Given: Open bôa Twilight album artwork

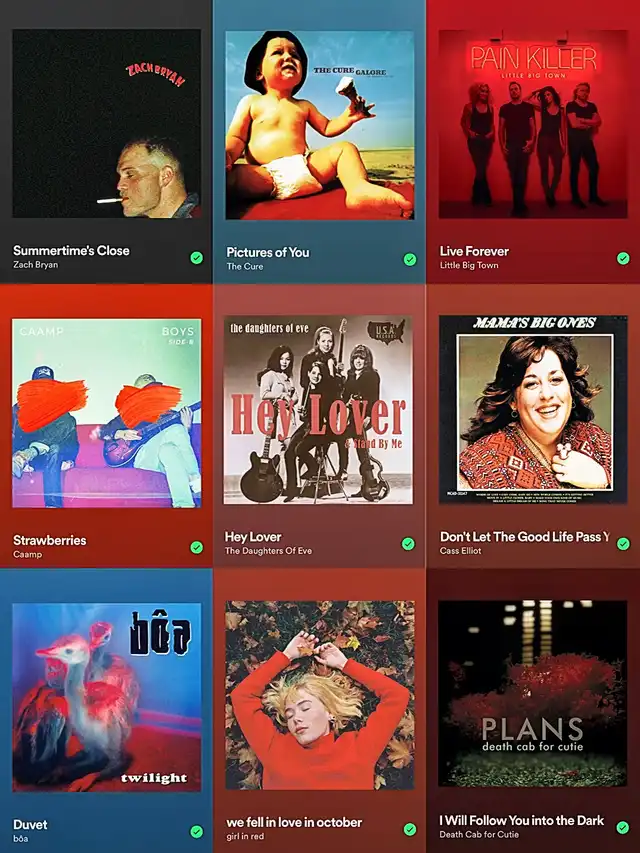Looking at the screenshot, I should coord(107,697).
